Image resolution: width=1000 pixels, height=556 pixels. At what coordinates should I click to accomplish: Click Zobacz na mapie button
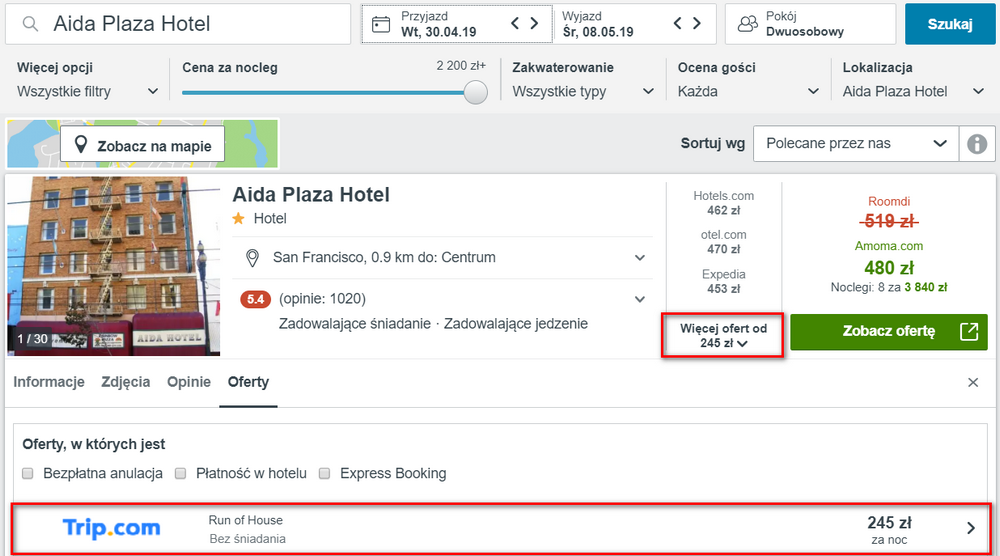pos(143,144)
